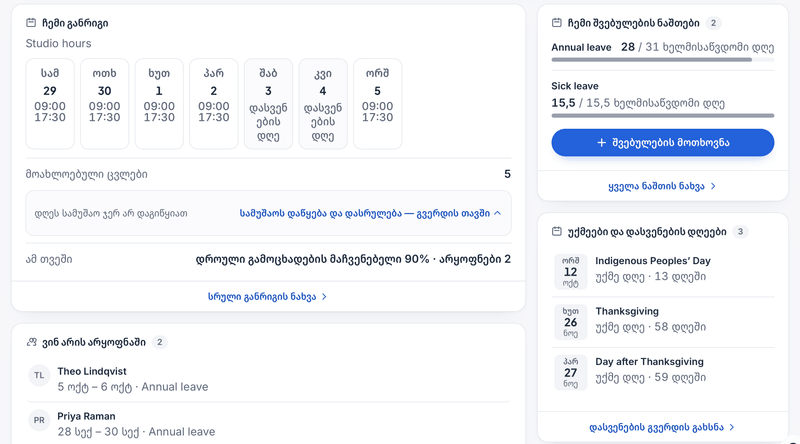The height and width of the screenshot is (444, 800).
Task: Click შვებულების მოთხოვნა button
Action: pyautogui.click(x=663, y=142)
